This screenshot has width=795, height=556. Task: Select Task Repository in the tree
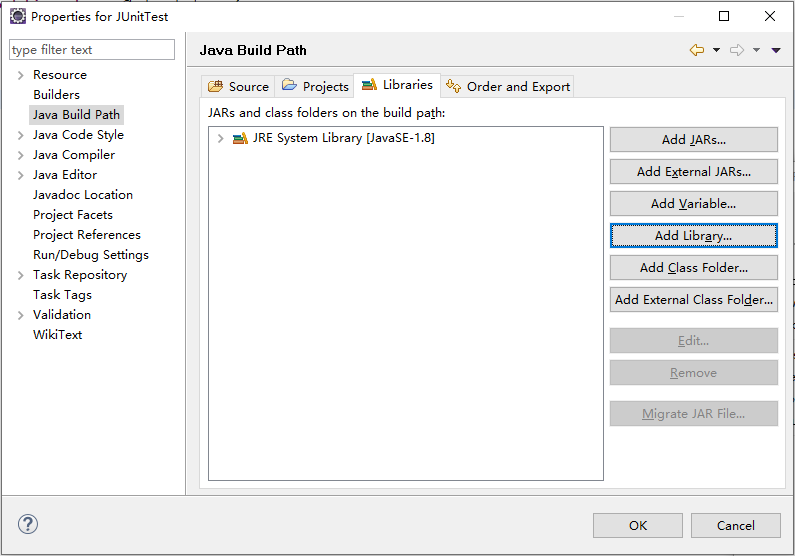tap(80, 275)
